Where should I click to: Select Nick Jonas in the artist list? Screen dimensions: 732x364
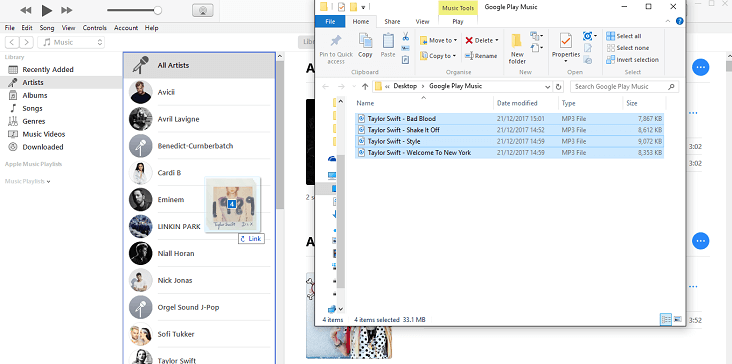(200, 280)
